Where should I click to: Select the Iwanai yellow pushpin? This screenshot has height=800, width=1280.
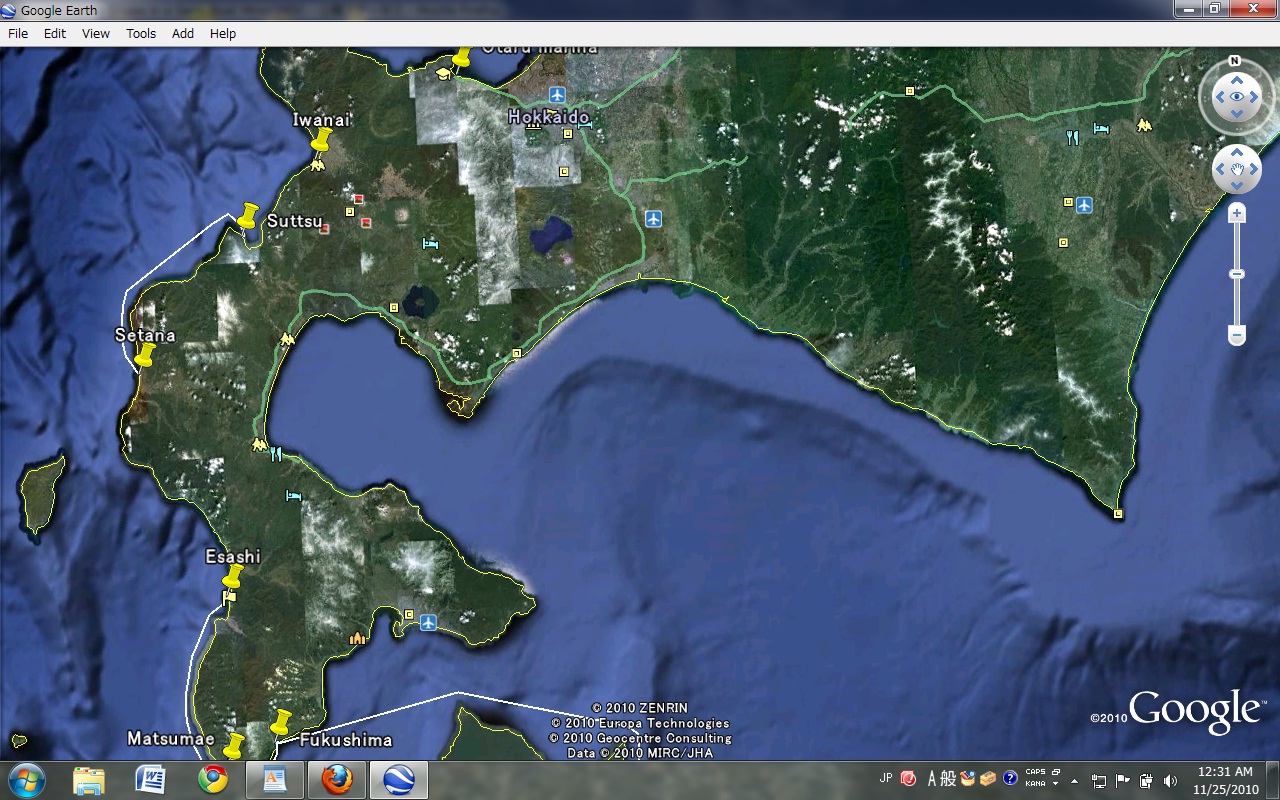click(320, 140)
